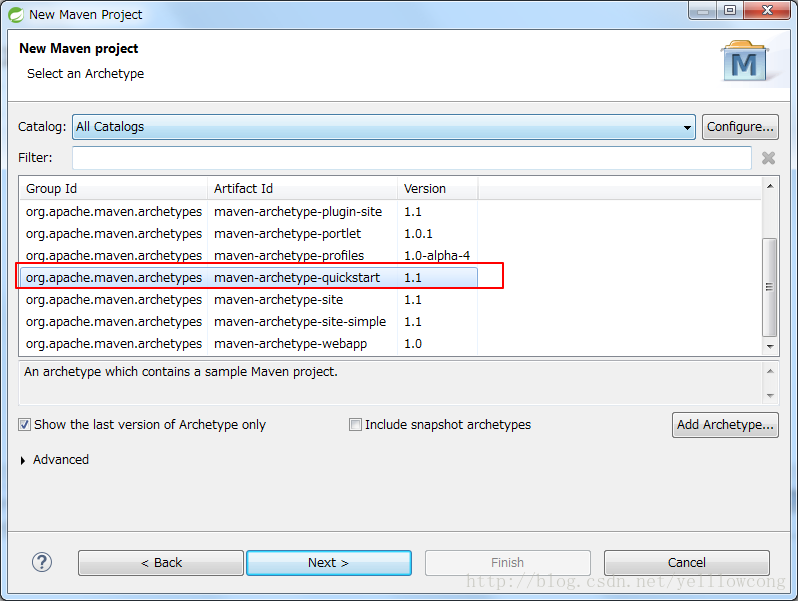Toggle Show the last version of Archetype only
The height and width of the screenshot is (601, 798).
(24, 424)
